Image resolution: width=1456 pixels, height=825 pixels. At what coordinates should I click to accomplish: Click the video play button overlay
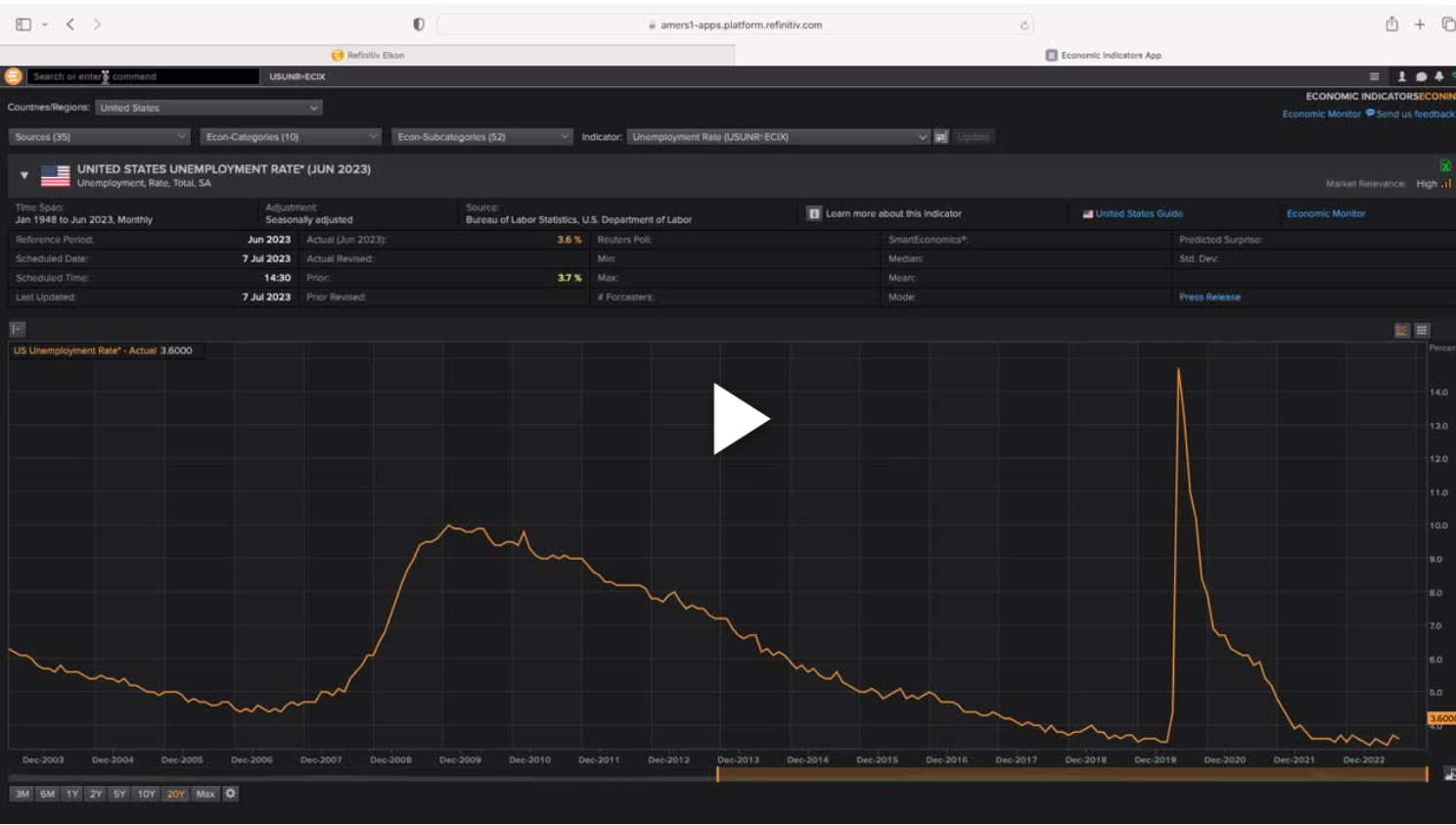(740, 419)
